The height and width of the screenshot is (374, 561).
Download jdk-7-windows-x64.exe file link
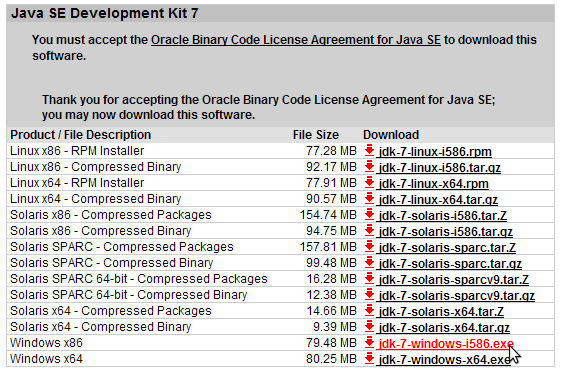pos(444,360)
